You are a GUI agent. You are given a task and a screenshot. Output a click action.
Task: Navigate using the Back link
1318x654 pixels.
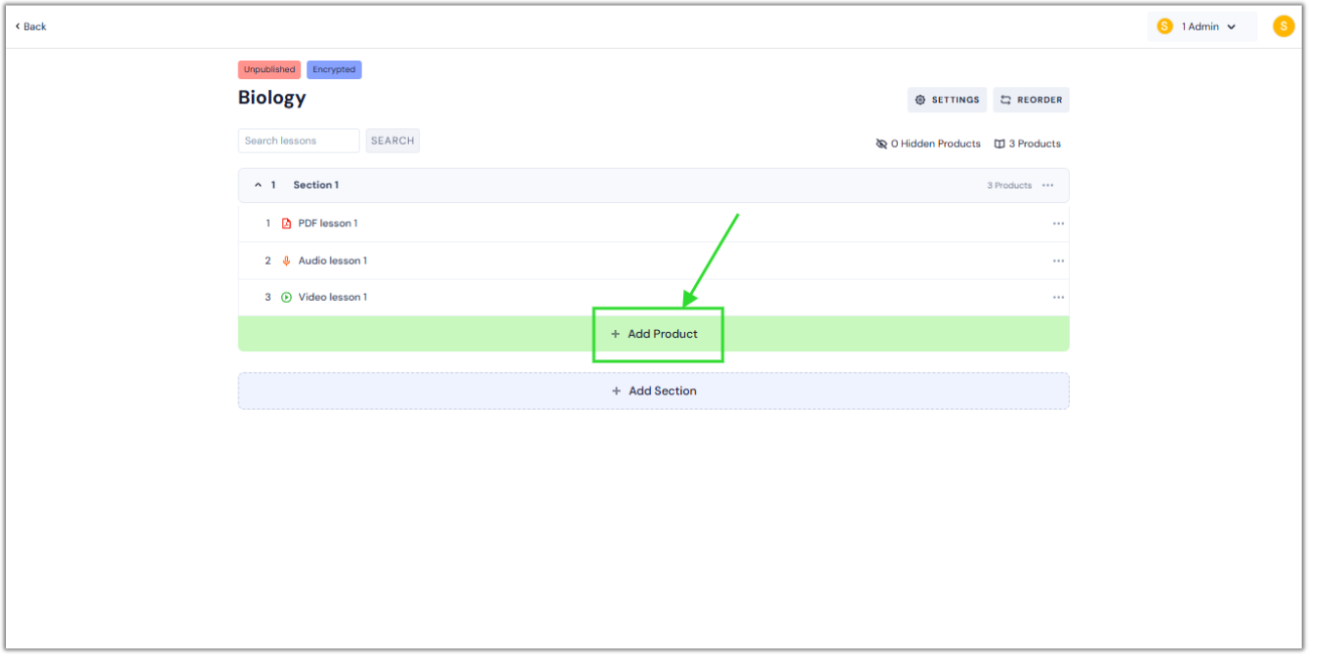30,26
